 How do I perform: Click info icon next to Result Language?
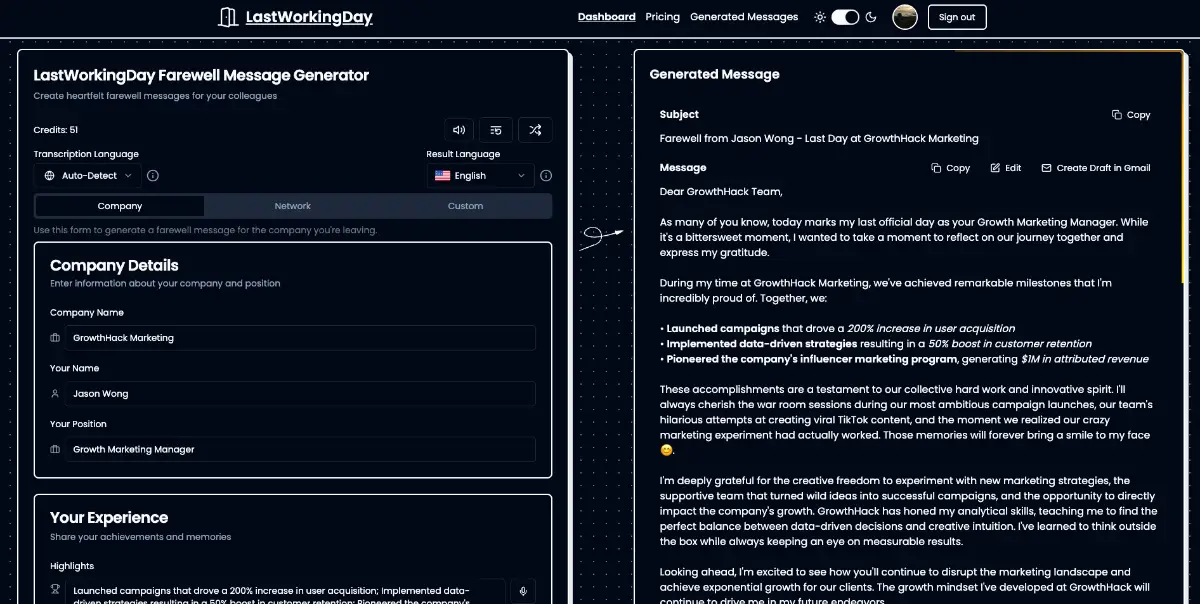(546, 176)
